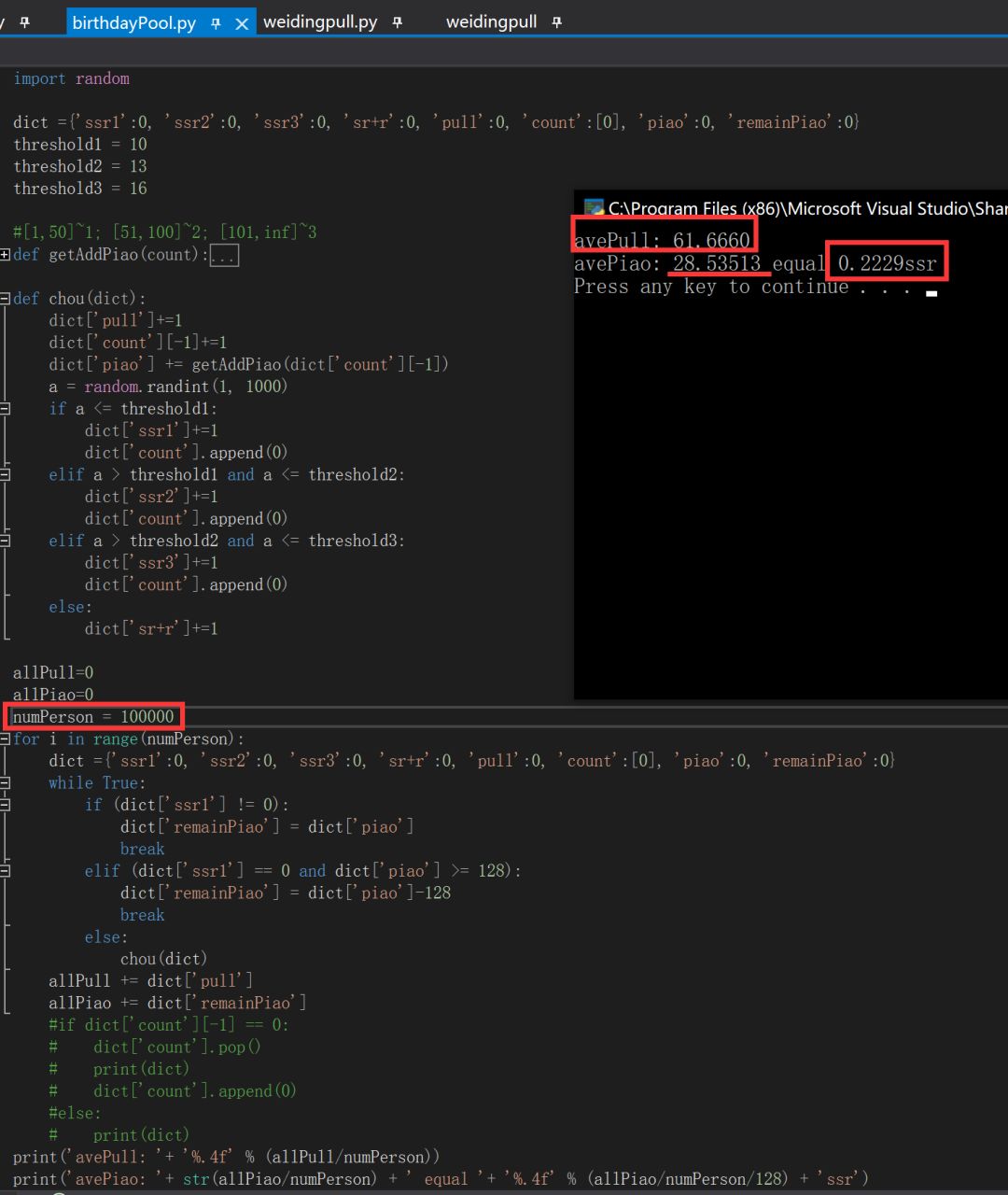The image size is (1008, 1195).
Task: Click the "print('avePiao: '" statement line
Action: pos(441,1179)
